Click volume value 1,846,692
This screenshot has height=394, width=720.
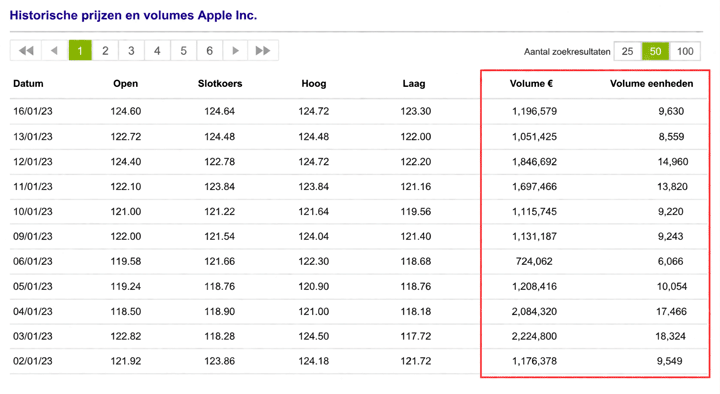click(534, 162)
